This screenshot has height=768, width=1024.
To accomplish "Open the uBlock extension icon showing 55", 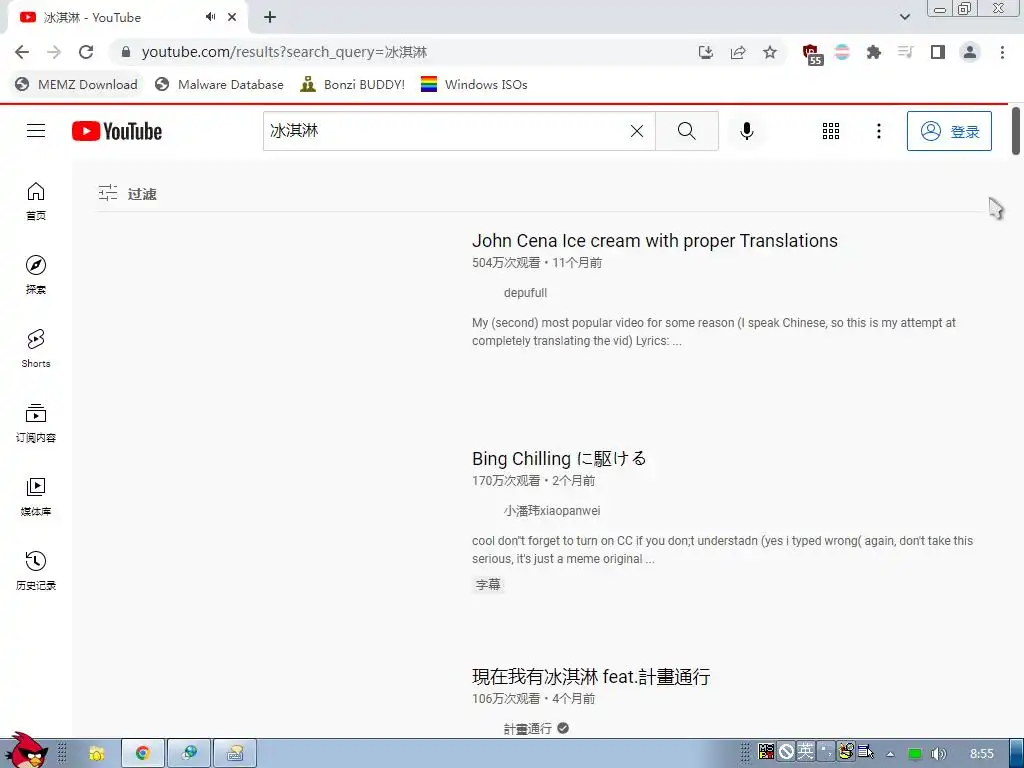I will [812, 54].
